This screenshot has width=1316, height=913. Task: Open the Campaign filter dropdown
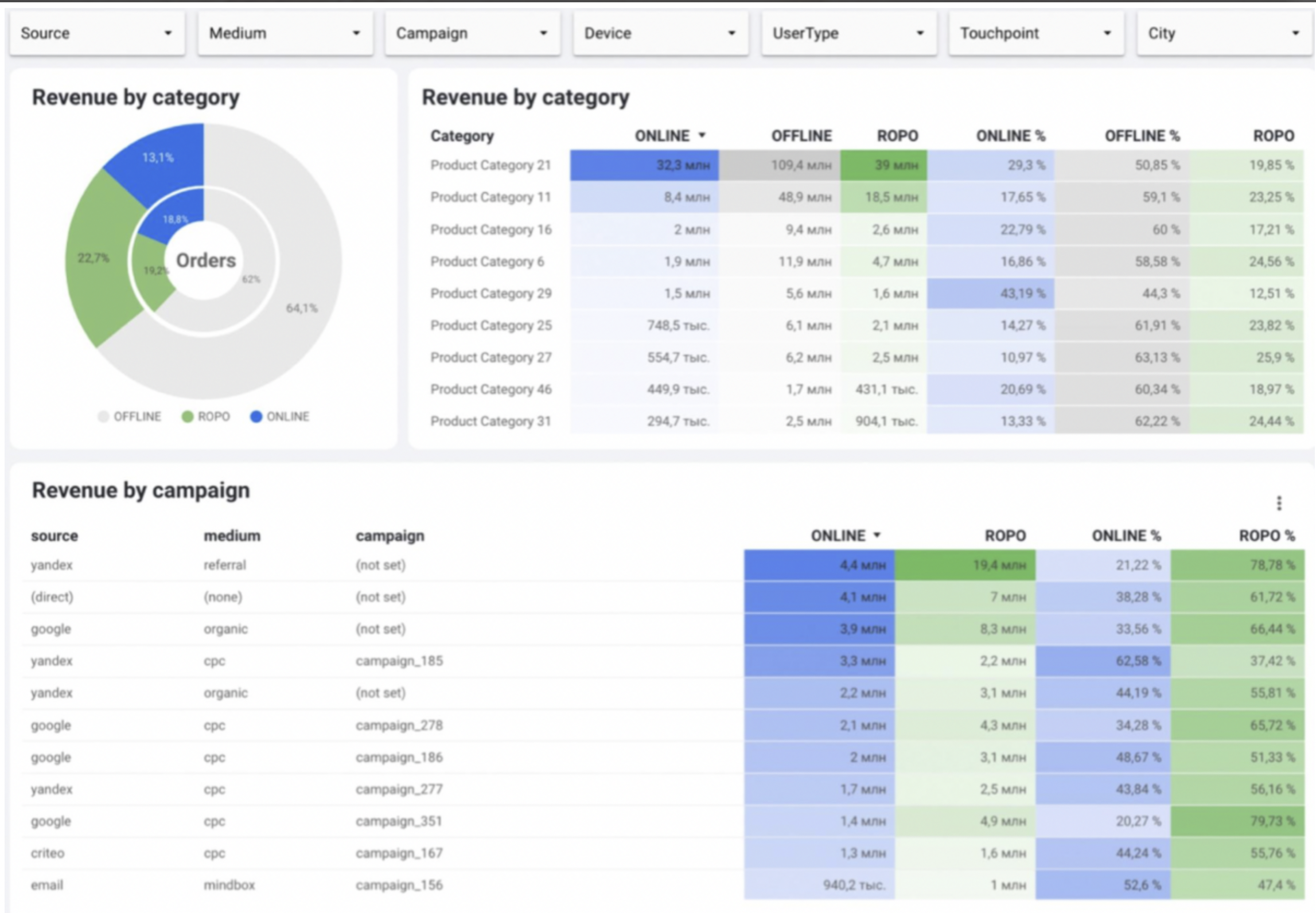click(x=472, y=33)
